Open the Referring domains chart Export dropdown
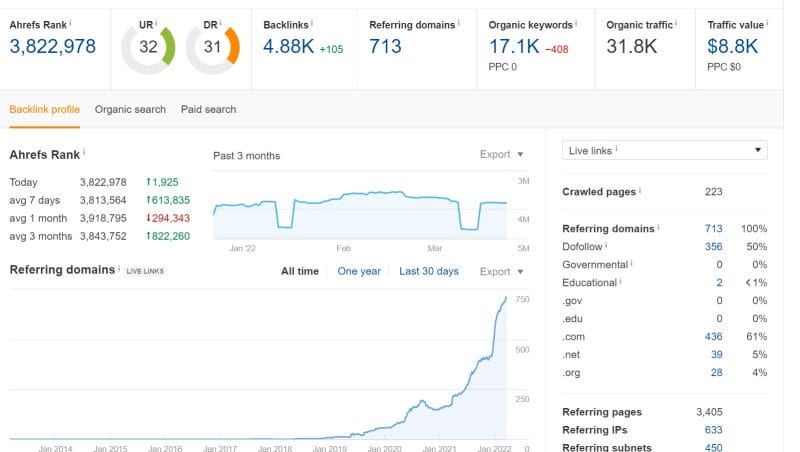Image resolution: width=800 pixels, height=452 pixels. (x=502, y=272)
